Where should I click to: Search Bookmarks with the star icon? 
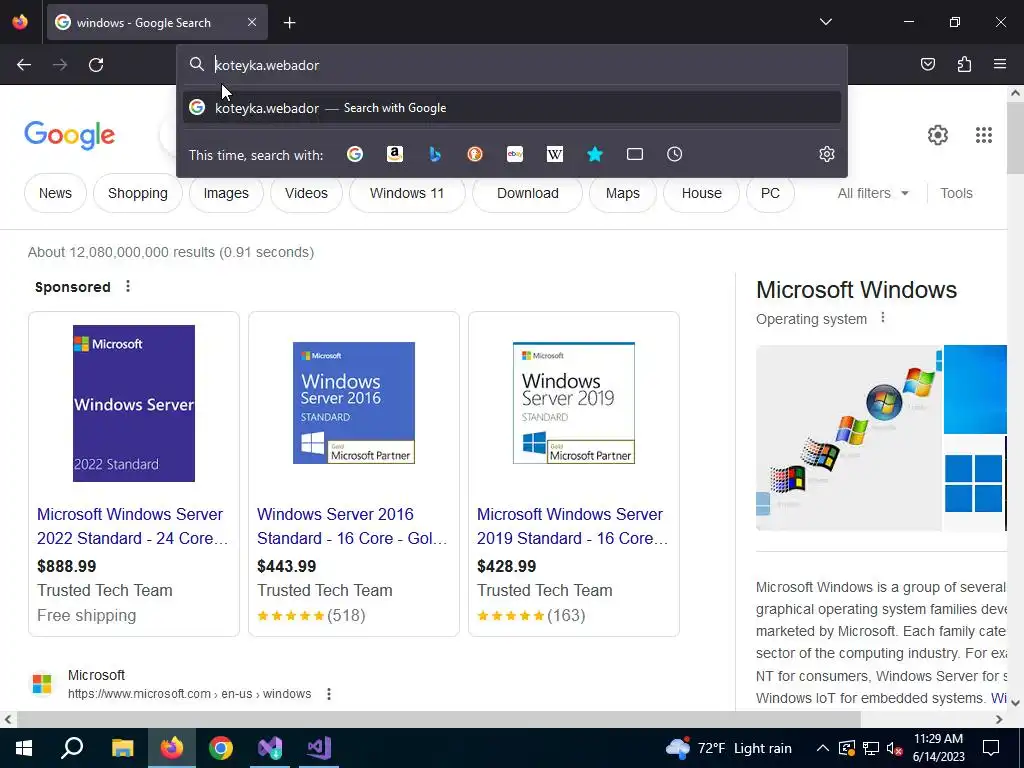[595, 154]
